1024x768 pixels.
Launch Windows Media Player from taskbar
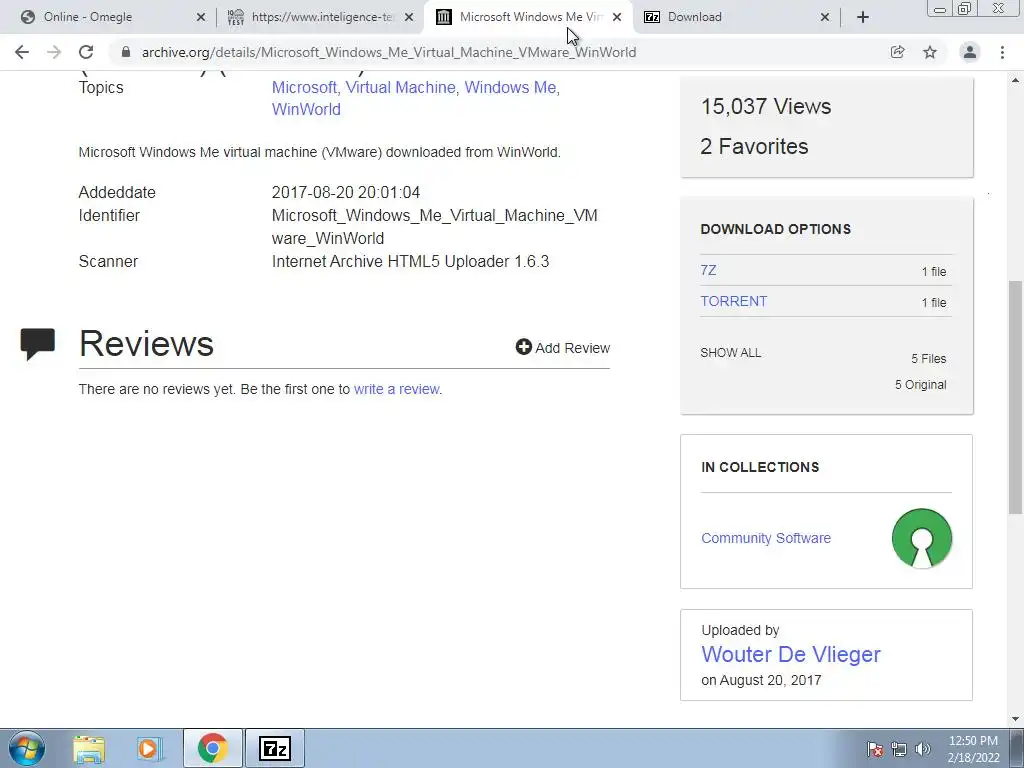(x=151, y=748)
